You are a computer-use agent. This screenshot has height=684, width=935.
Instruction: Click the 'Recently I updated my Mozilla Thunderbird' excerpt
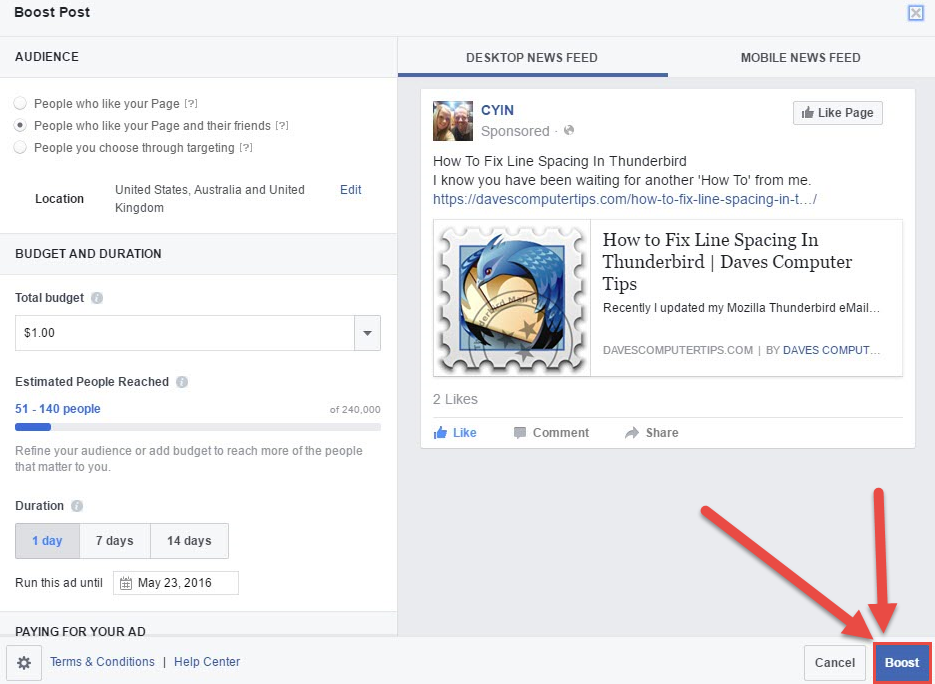pyautogui.click(x=741, y=308)
